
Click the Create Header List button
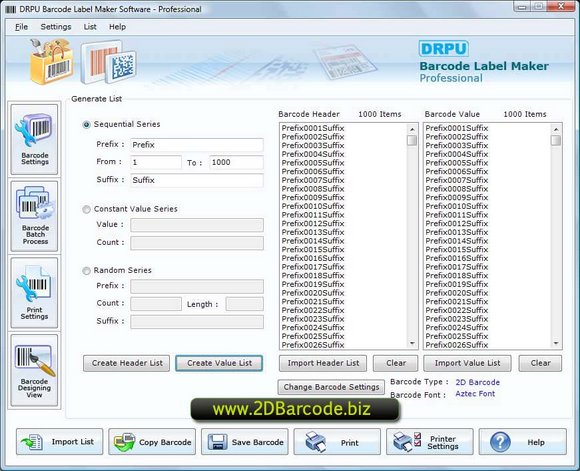point(127,363)
